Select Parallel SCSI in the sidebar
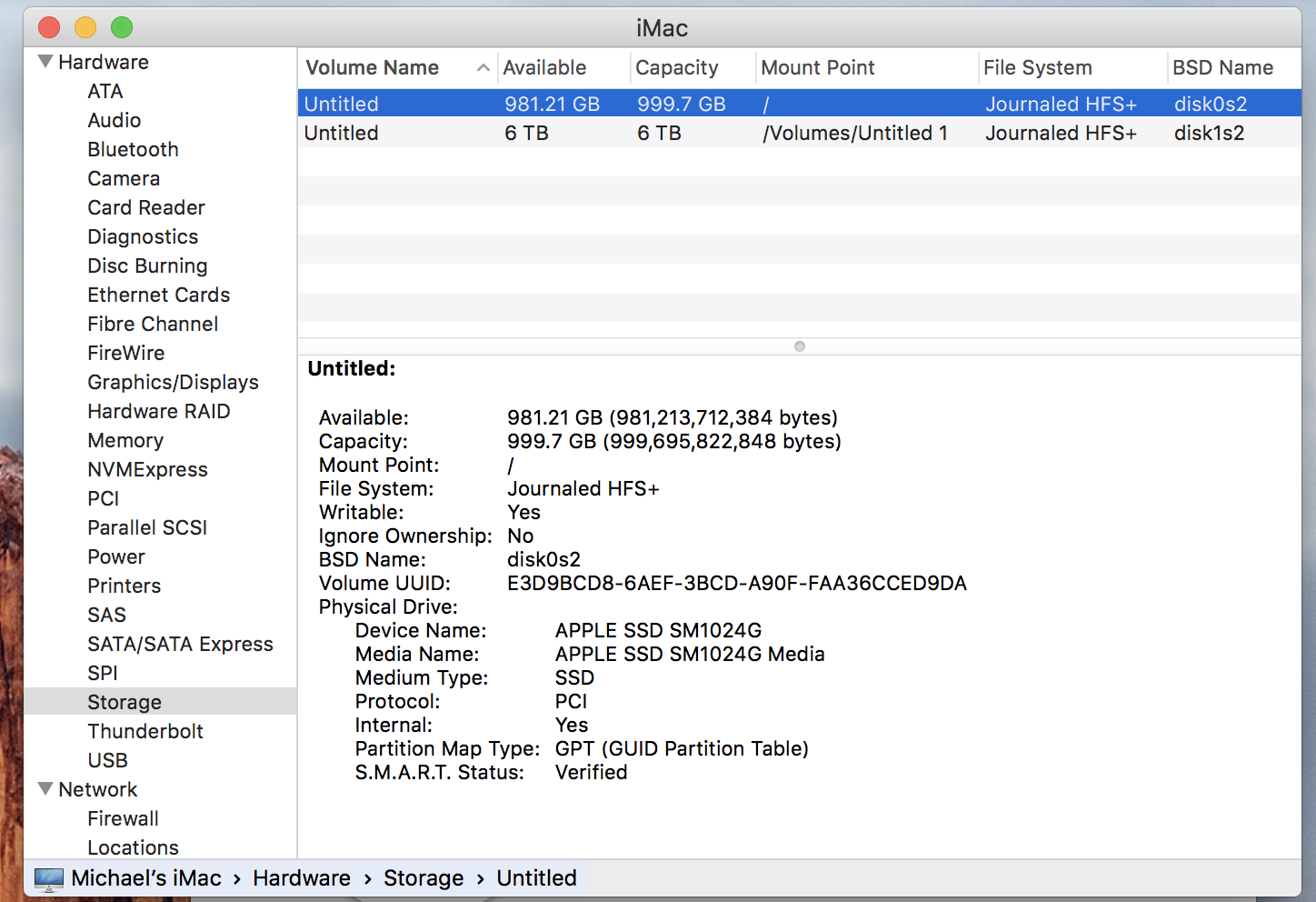 [x=147, y=527]
